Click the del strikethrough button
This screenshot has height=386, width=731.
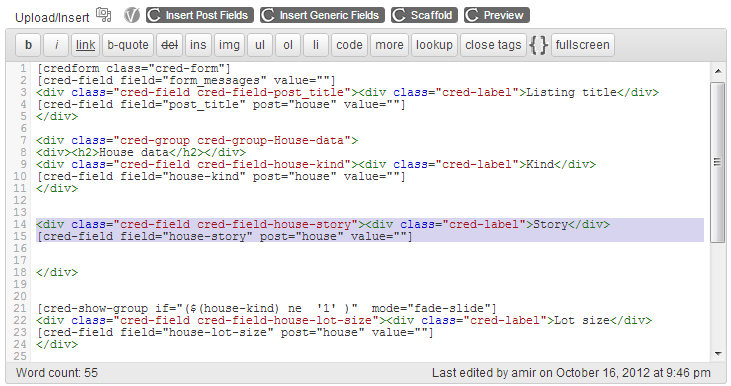[169, 45]
